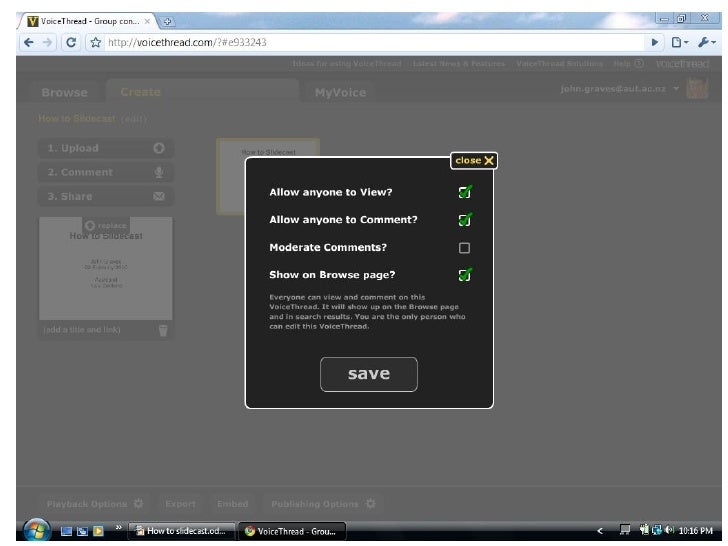This screenshot has height=546, width=728.
Task: Open Latest News & Features link
Action: pyautogui.click(x=459, y=64)
